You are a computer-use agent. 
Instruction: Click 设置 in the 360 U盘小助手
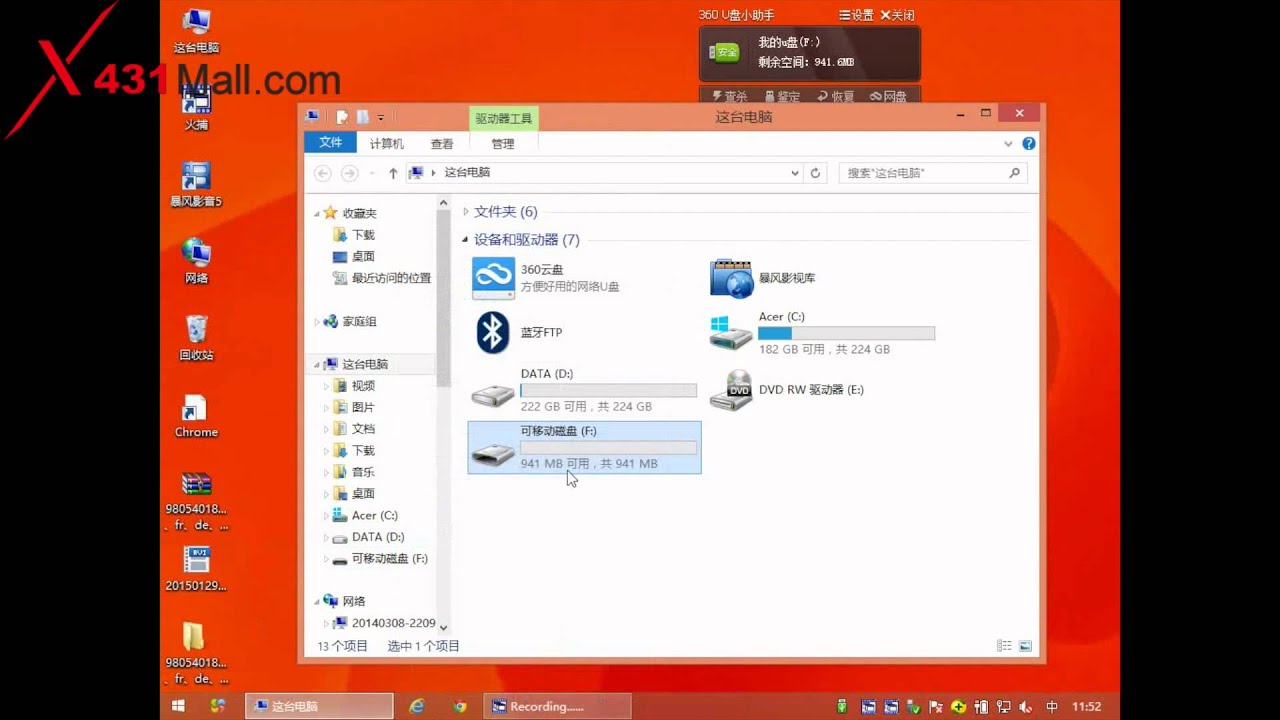tap(856, 15)
